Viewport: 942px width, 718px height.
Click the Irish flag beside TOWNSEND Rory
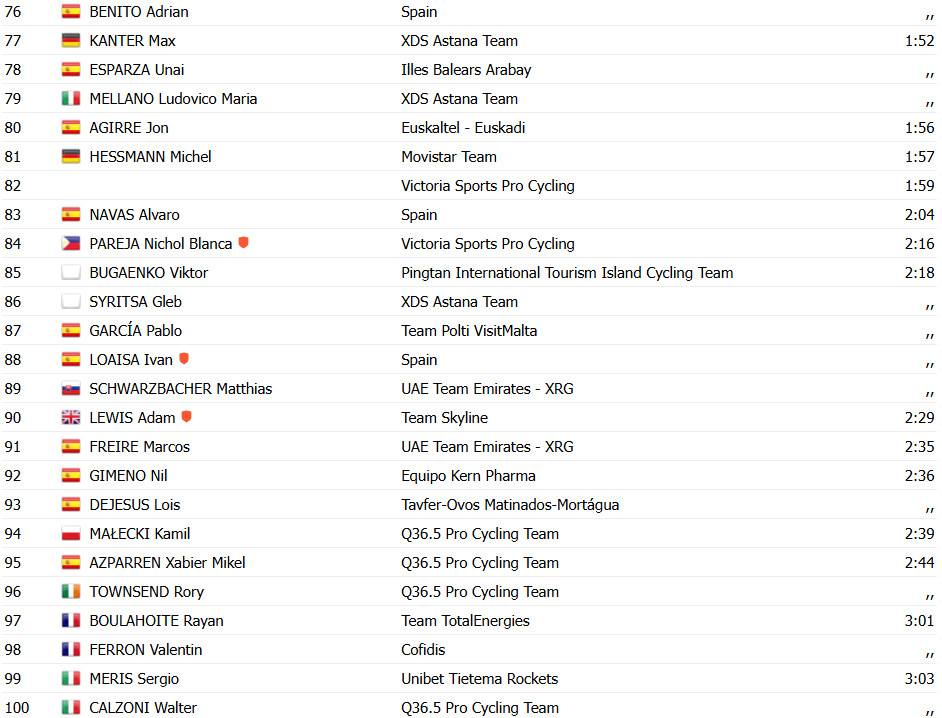click(71, 591)
